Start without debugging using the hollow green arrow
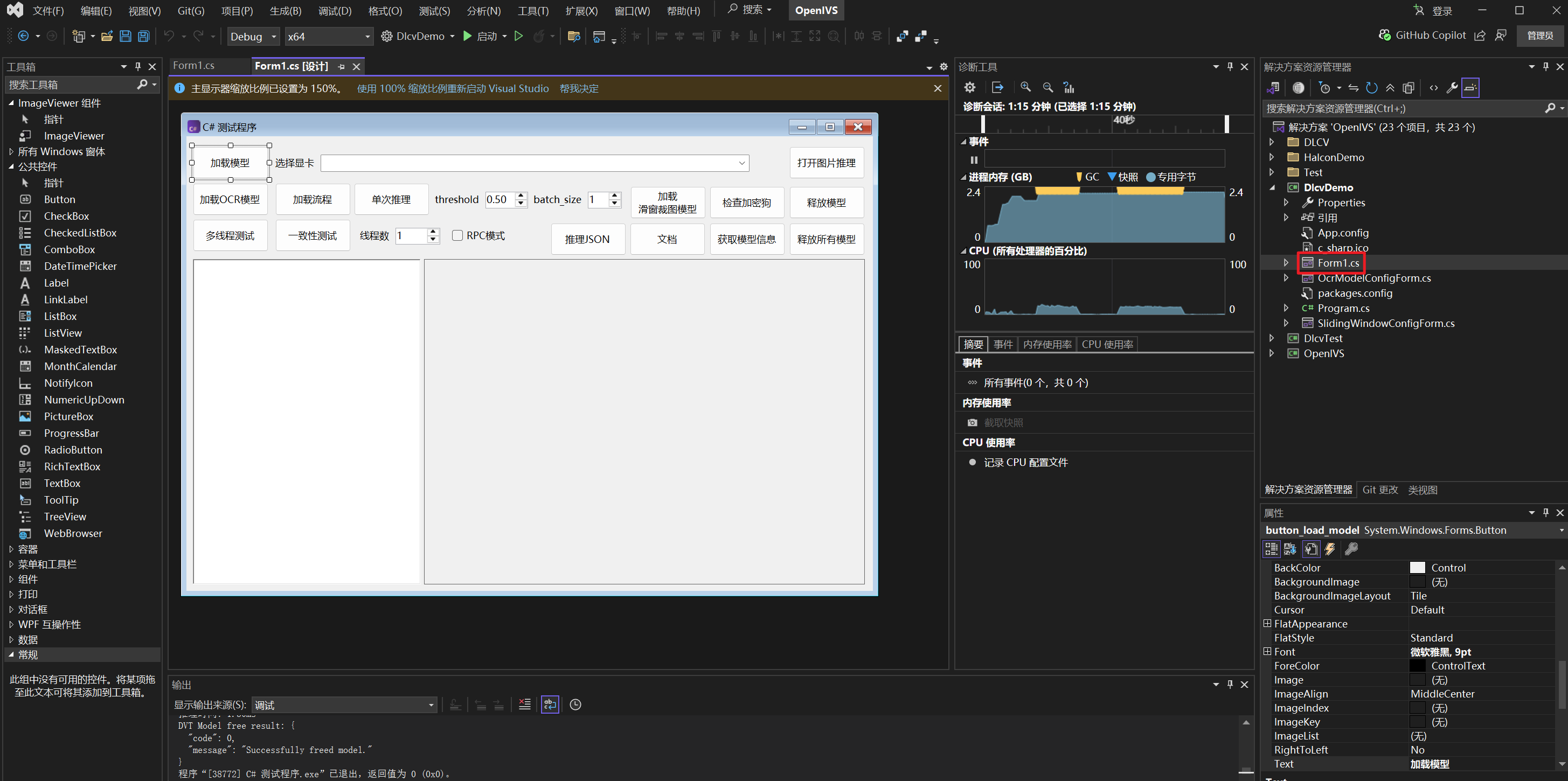1568x781 pixels. [518, 37]
